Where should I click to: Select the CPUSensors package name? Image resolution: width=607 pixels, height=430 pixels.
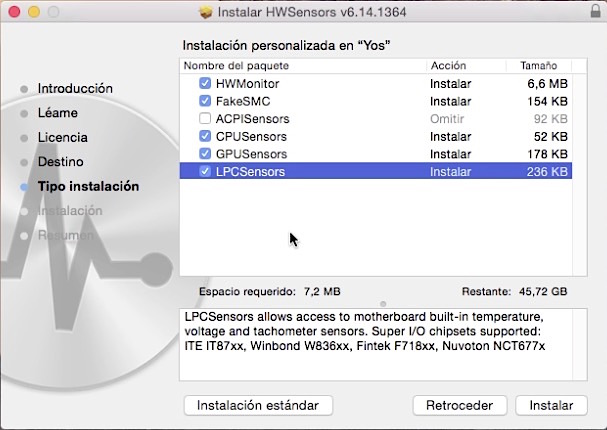click(251, 137)
